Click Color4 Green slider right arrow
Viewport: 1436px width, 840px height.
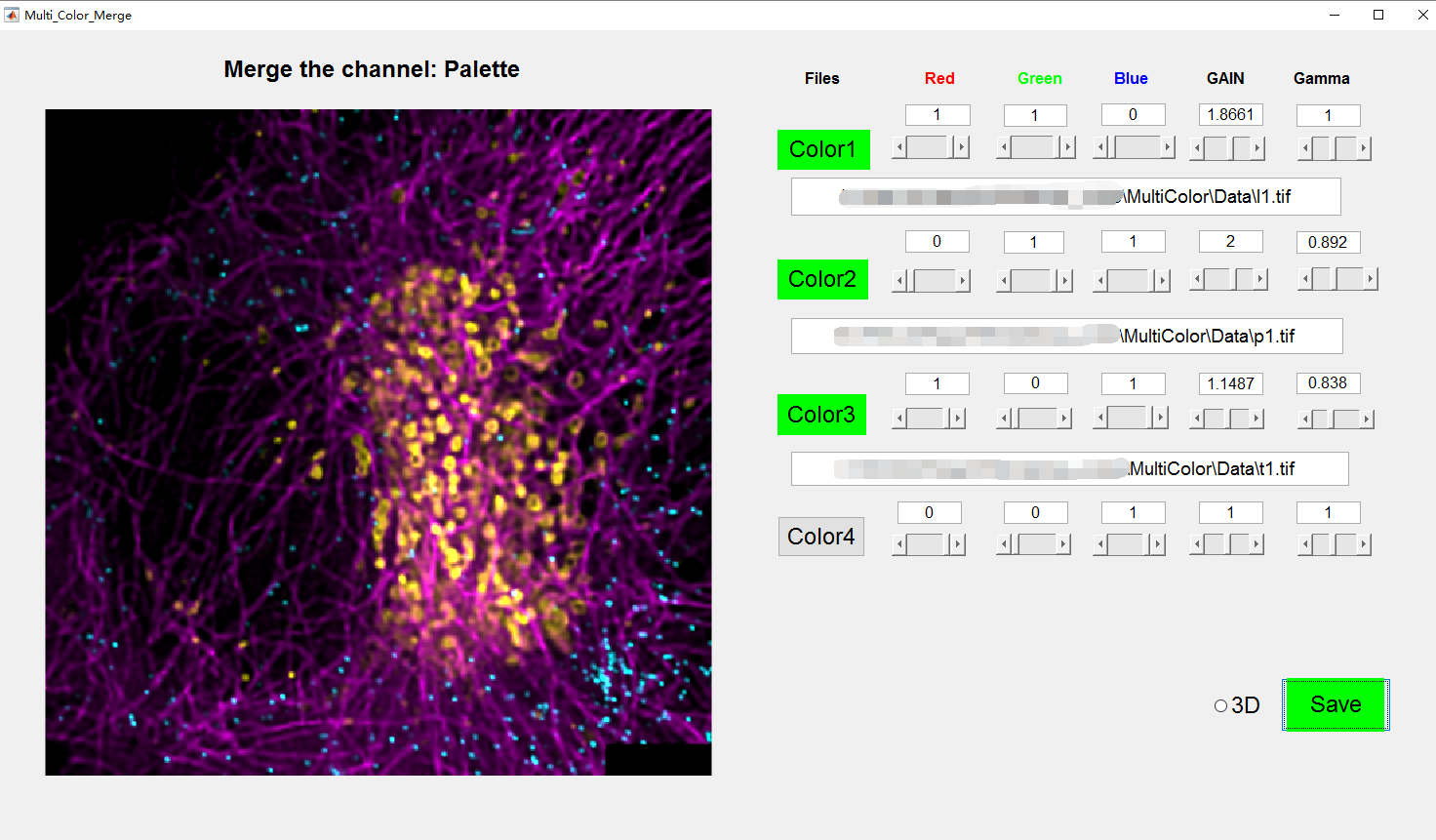click(1063, 544)
